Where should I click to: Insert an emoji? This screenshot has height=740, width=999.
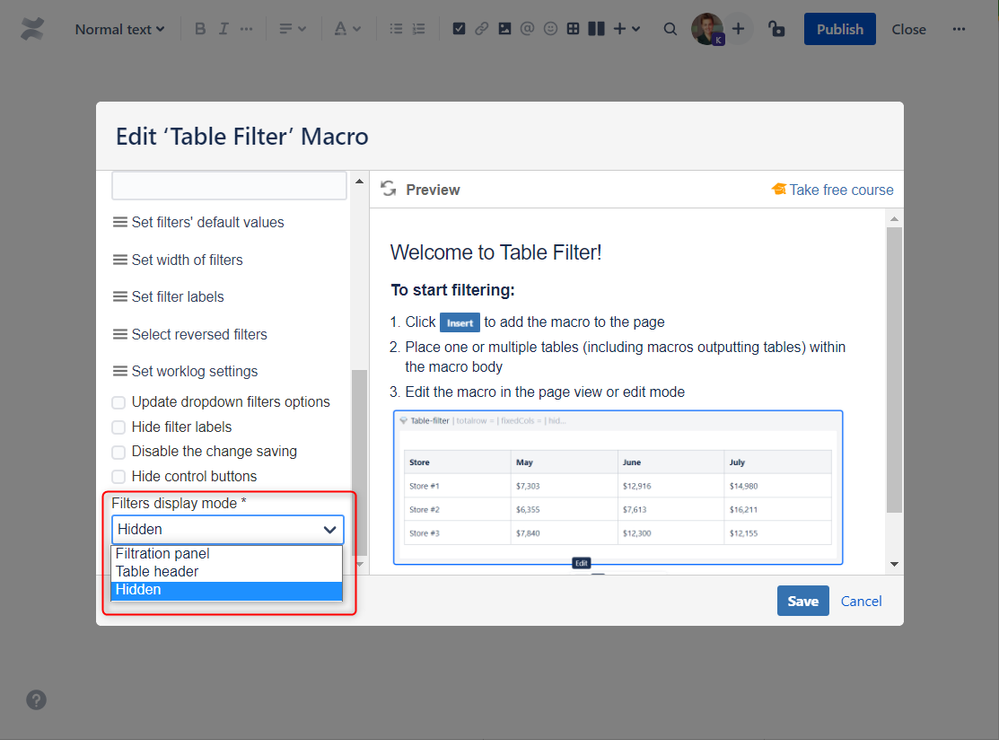coord(550,29)
